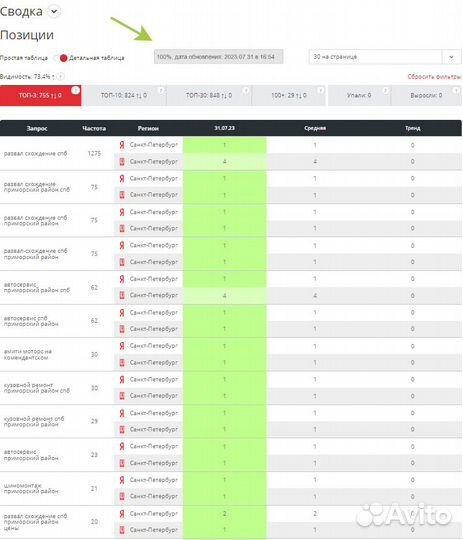Screen dimensions: 463x540
Task: Click Google icon for 'моторс на комендантском' query
Action: tap(122, 362)
